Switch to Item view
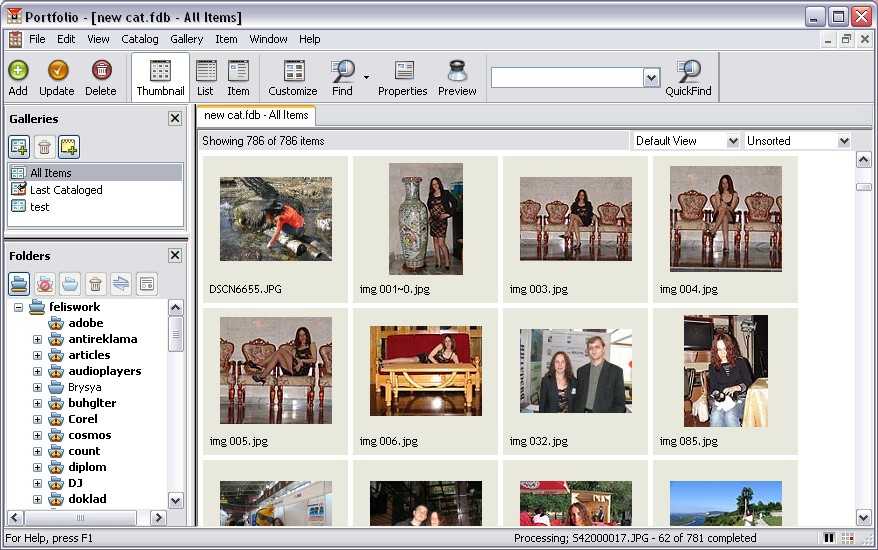878x550 pixels. click(x=238, y=78)
